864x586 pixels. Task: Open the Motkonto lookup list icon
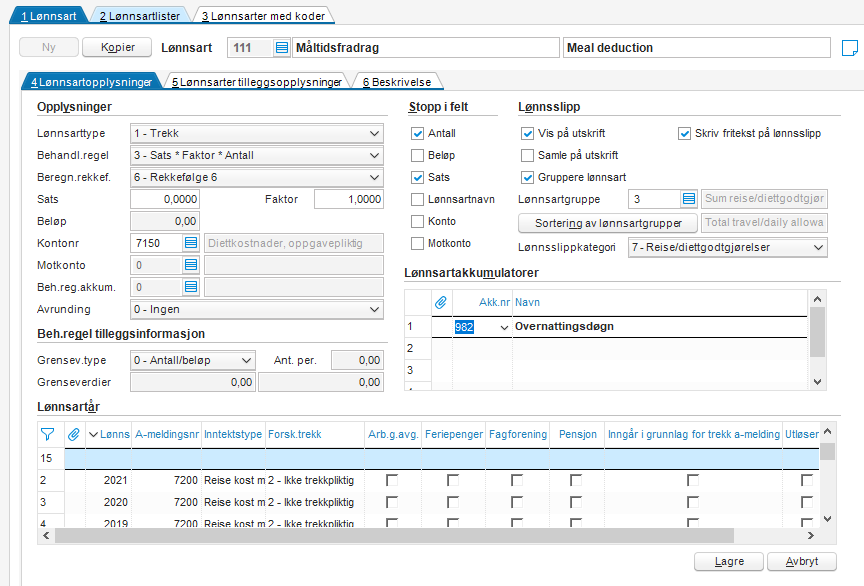click(191, 265)
